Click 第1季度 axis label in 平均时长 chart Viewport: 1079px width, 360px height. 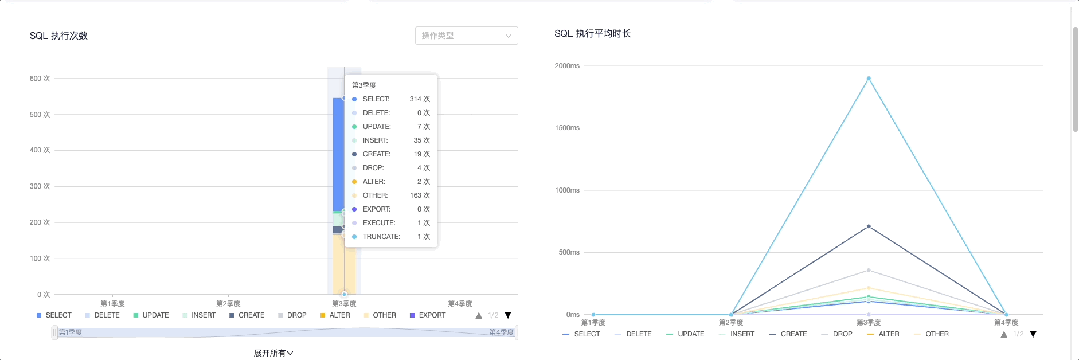pos(593,322)
